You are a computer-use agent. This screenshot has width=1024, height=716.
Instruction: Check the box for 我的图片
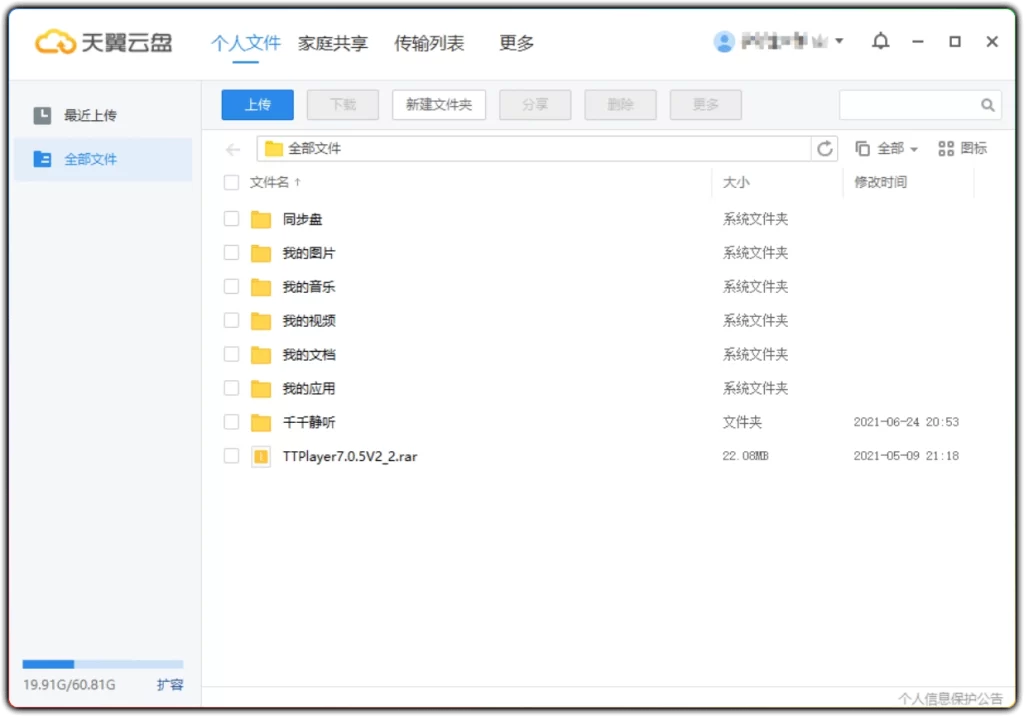coord(231,252)
